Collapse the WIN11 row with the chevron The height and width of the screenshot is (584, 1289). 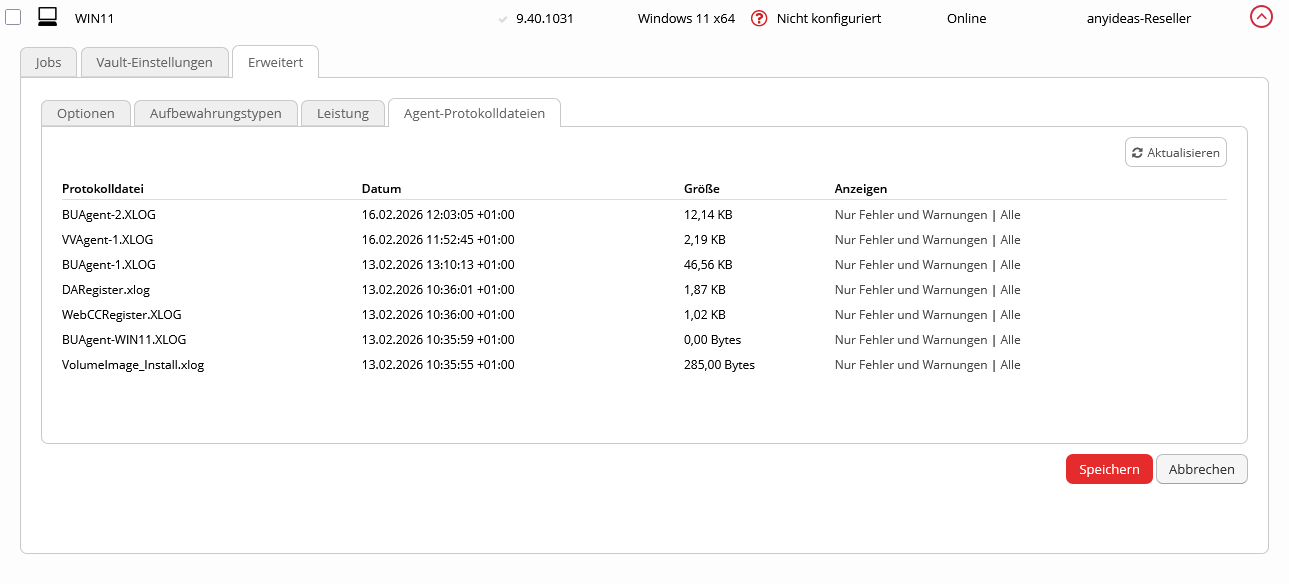[1261, 17]
